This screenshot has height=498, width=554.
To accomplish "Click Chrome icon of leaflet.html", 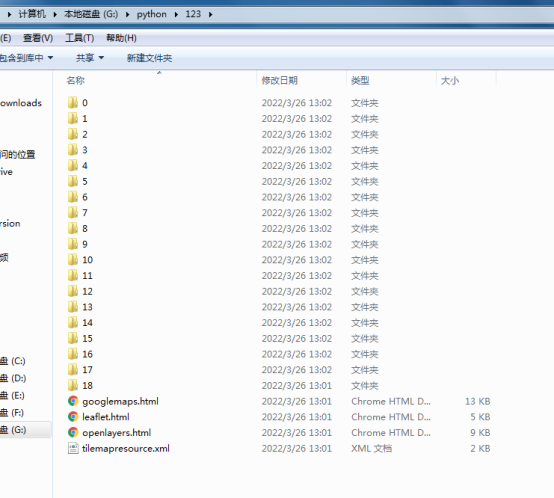I will 73,417.
